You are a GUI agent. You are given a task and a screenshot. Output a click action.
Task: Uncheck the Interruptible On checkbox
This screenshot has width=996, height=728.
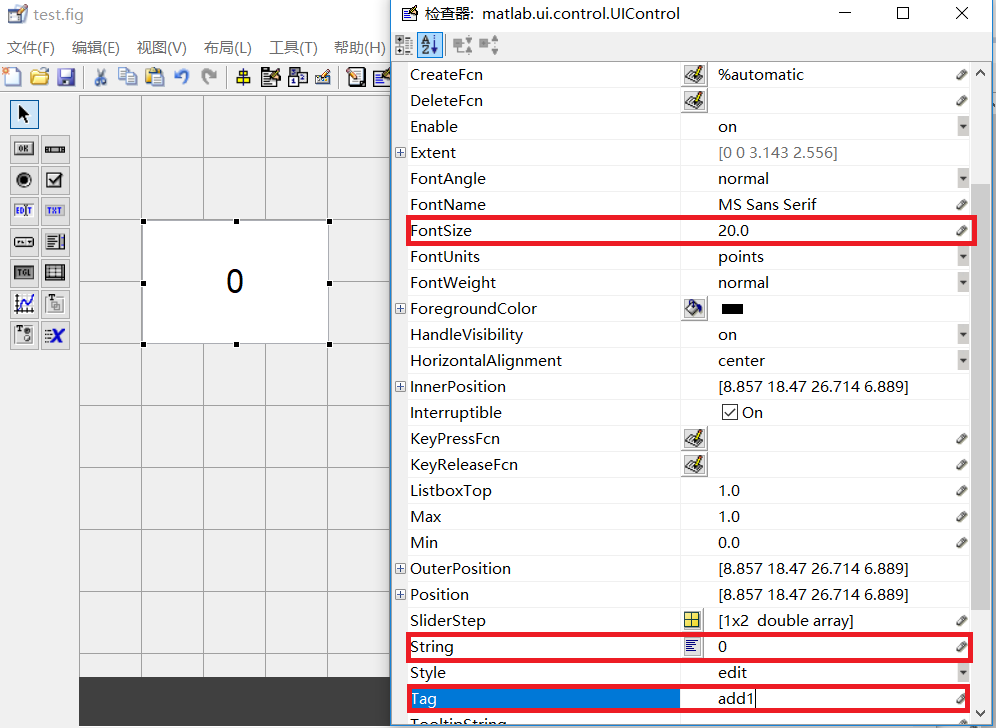730,413
